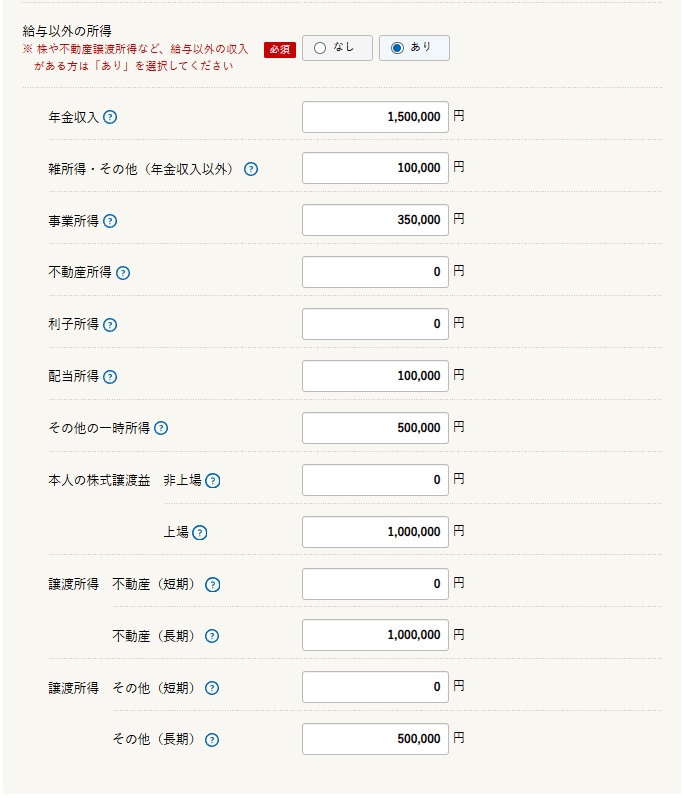Image resolution: width=683 pixels, height=798 pixels.
Task: Open the 配当所得 help icon
Action: click(110, 377)
